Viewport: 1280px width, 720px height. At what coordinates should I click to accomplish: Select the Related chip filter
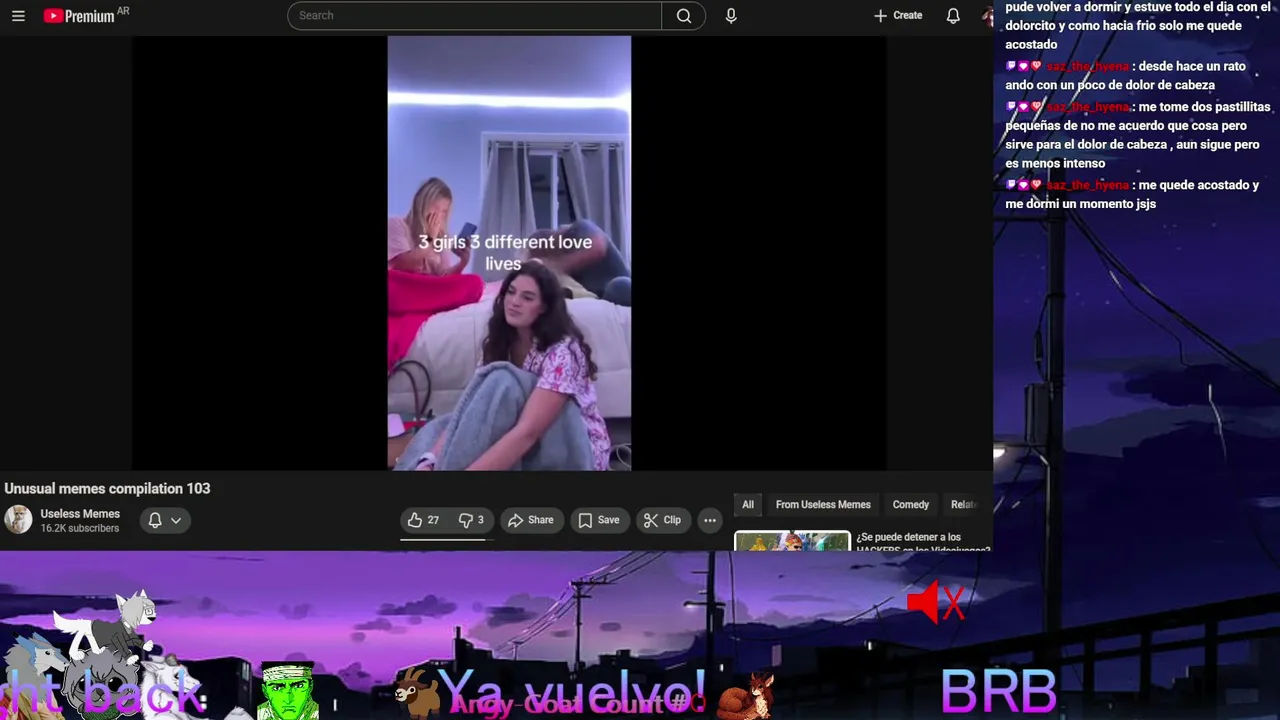(964, 505)
